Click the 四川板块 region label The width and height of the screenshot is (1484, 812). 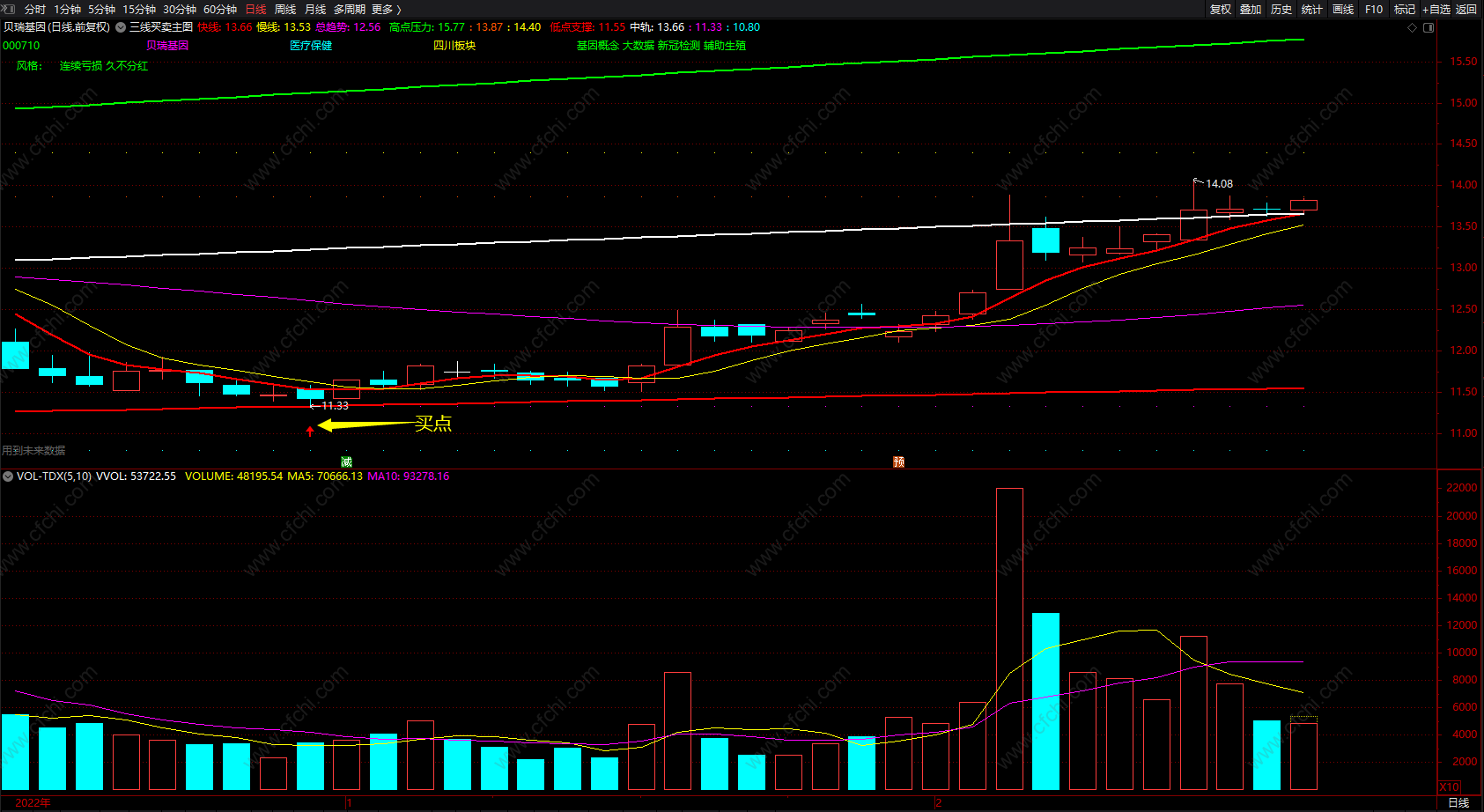454,46
